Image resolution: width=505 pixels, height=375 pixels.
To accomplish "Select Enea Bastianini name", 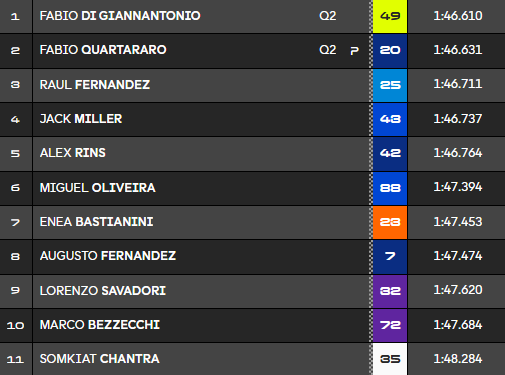I will tap(96, 222).
